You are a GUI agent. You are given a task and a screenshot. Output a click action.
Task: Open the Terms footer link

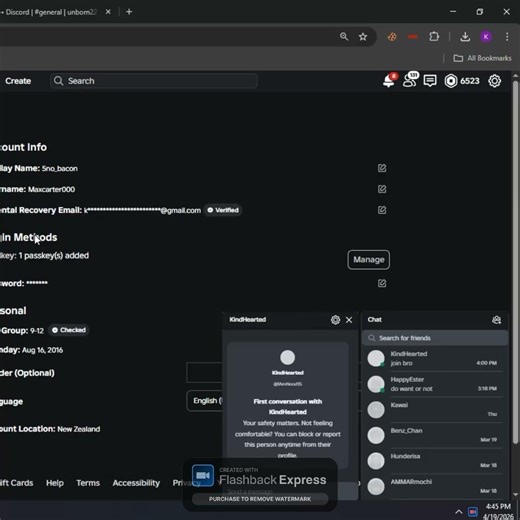click(x=88, y=483)
